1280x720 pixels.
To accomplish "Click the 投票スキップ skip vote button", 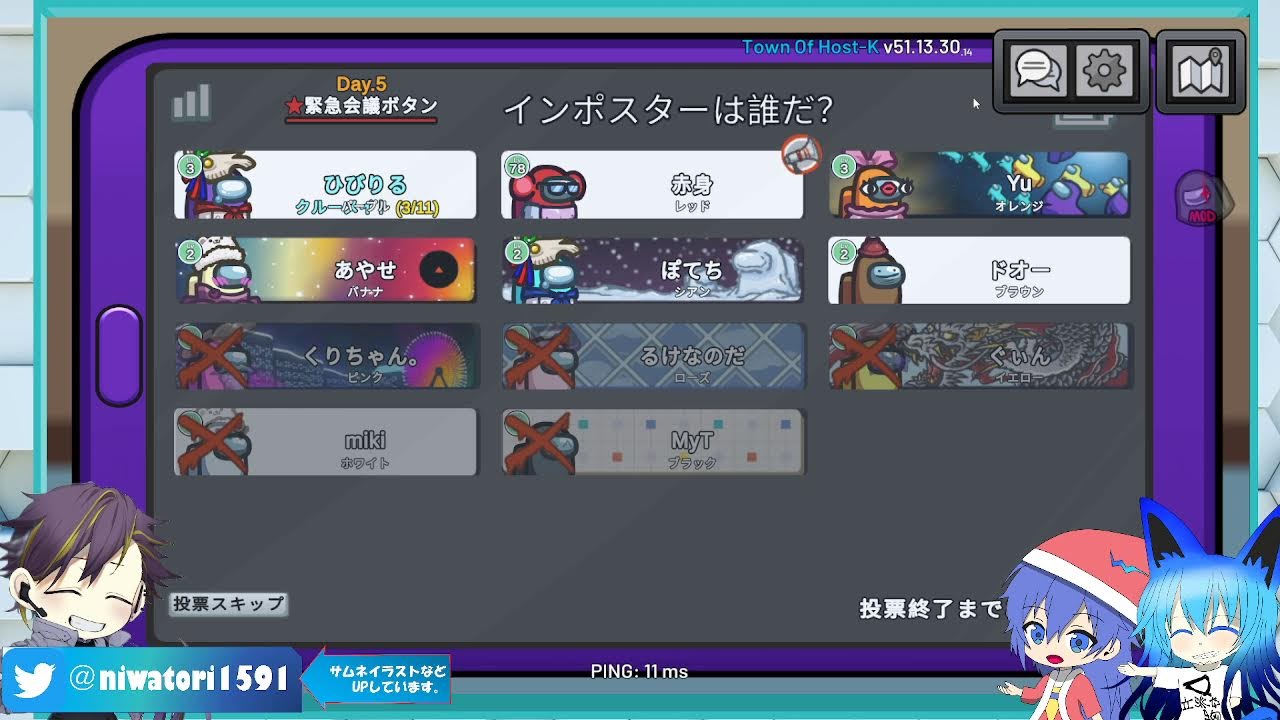I will (x=229, y=604).
